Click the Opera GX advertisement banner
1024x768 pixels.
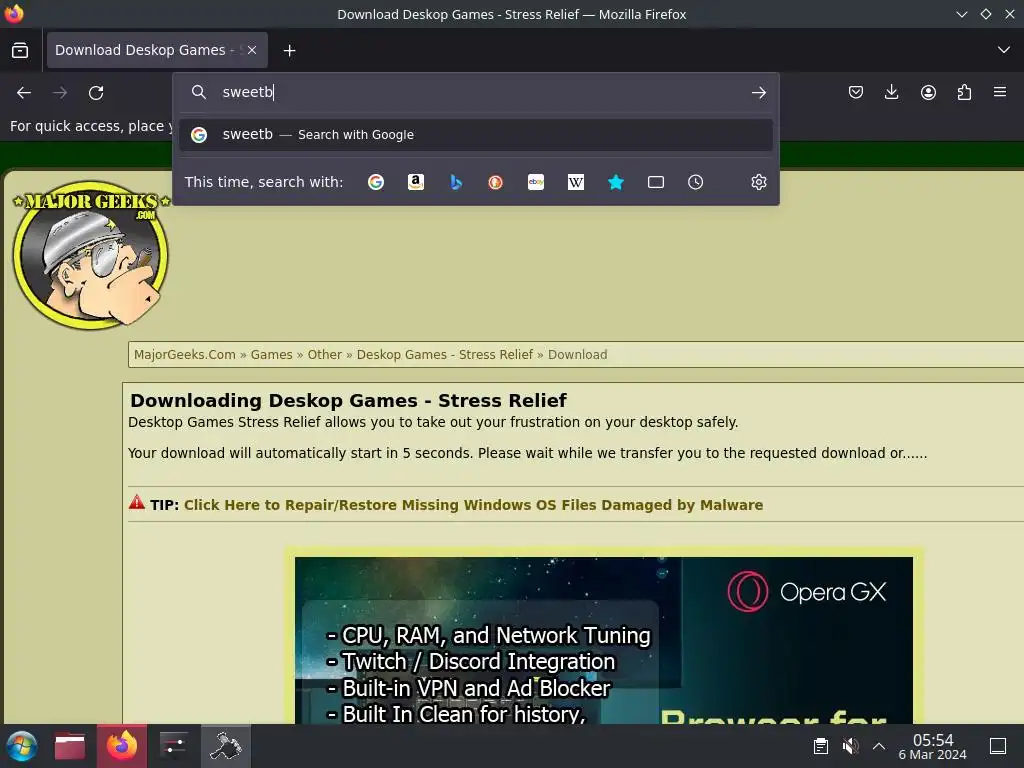[604, 640]
